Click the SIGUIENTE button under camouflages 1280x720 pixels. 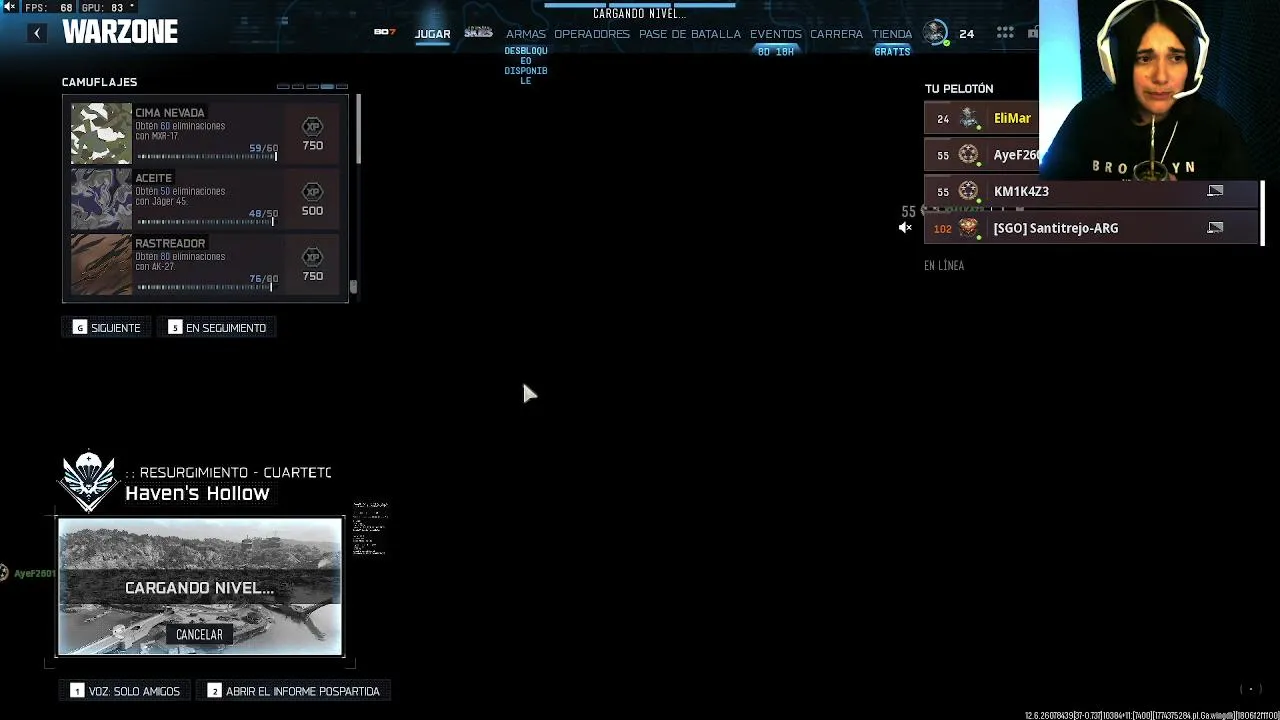coord(107,328)
